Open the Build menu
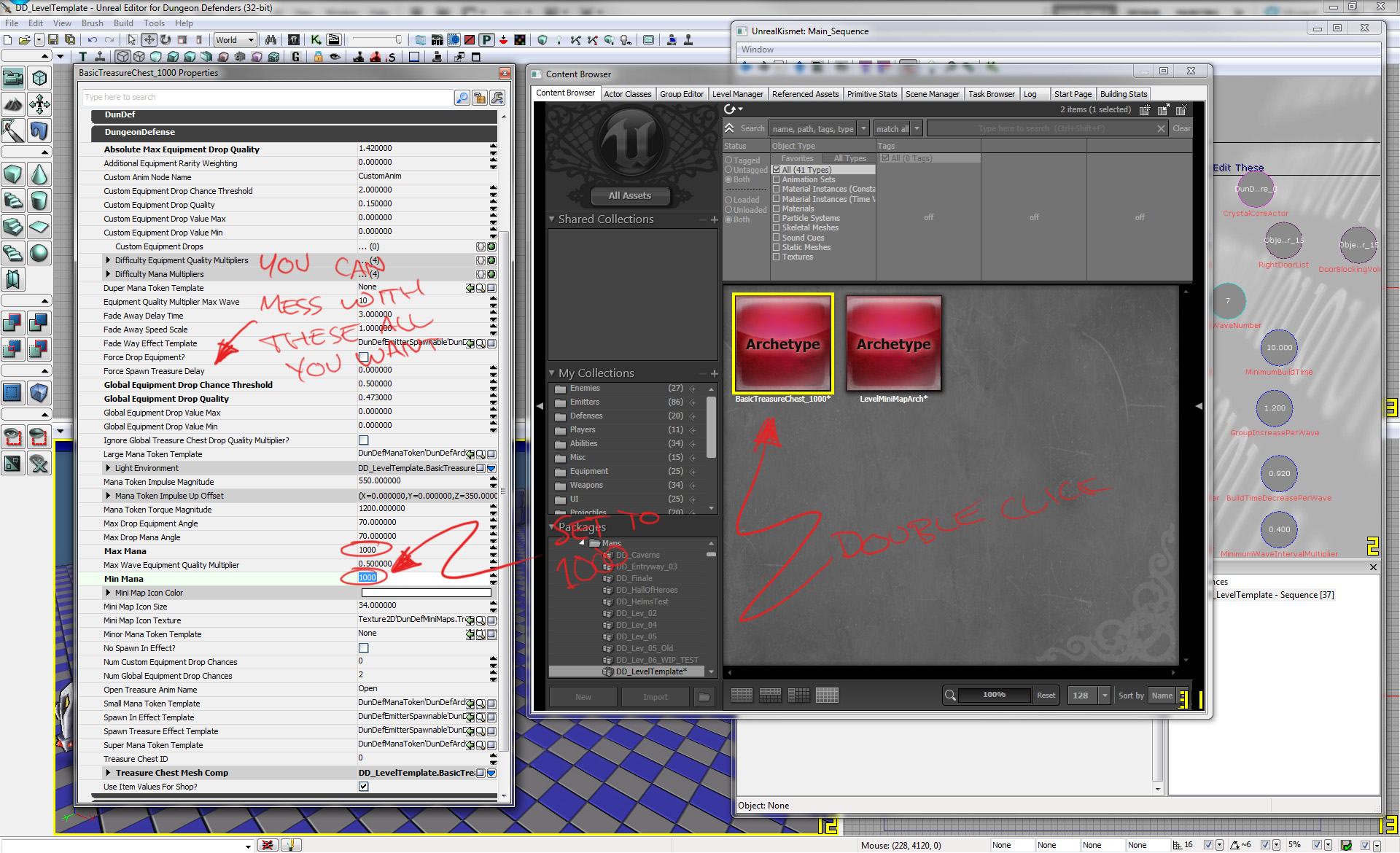 pos(123,23)
